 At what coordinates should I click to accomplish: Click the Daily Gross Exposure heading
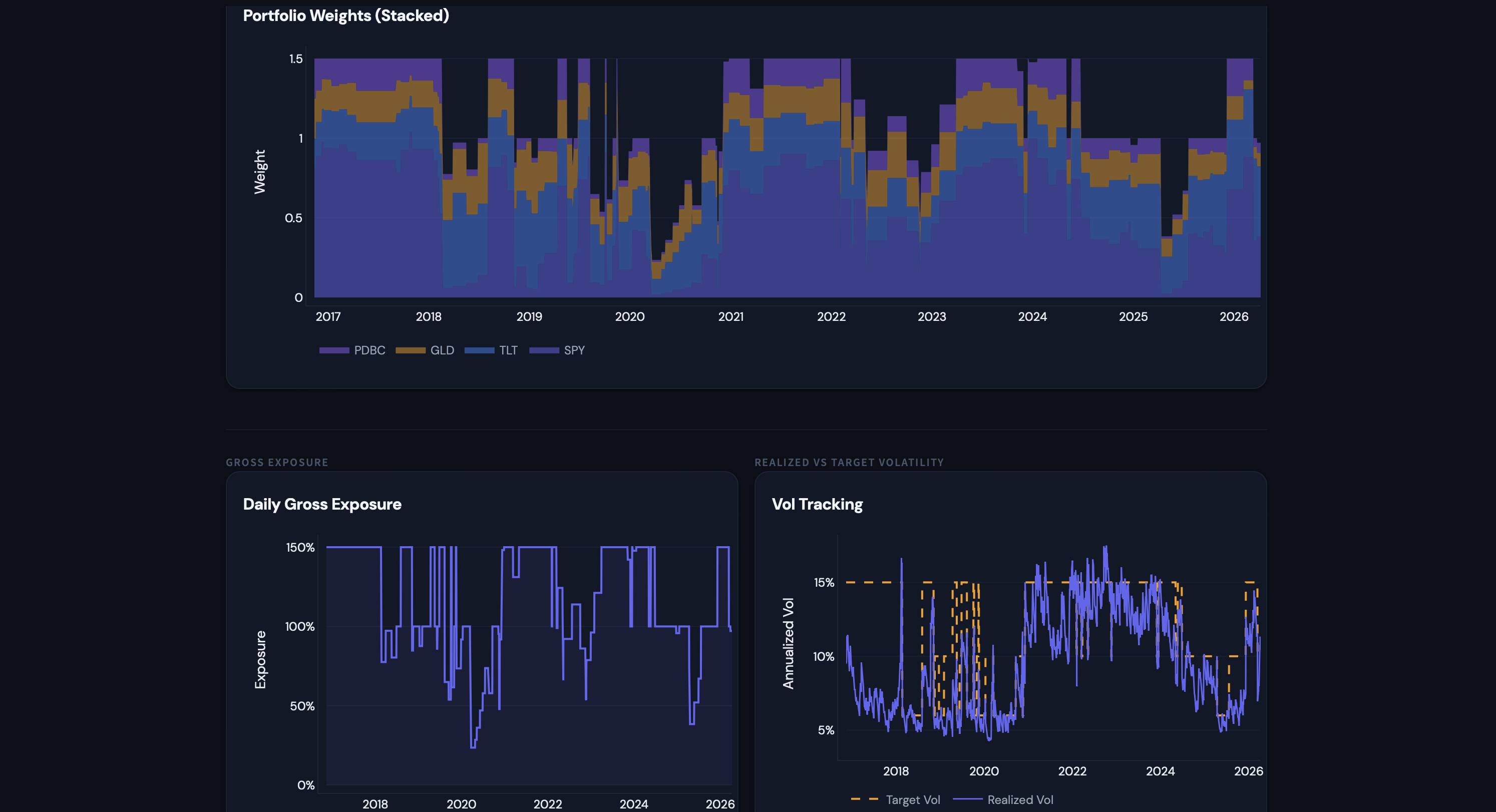coord(322,504)
